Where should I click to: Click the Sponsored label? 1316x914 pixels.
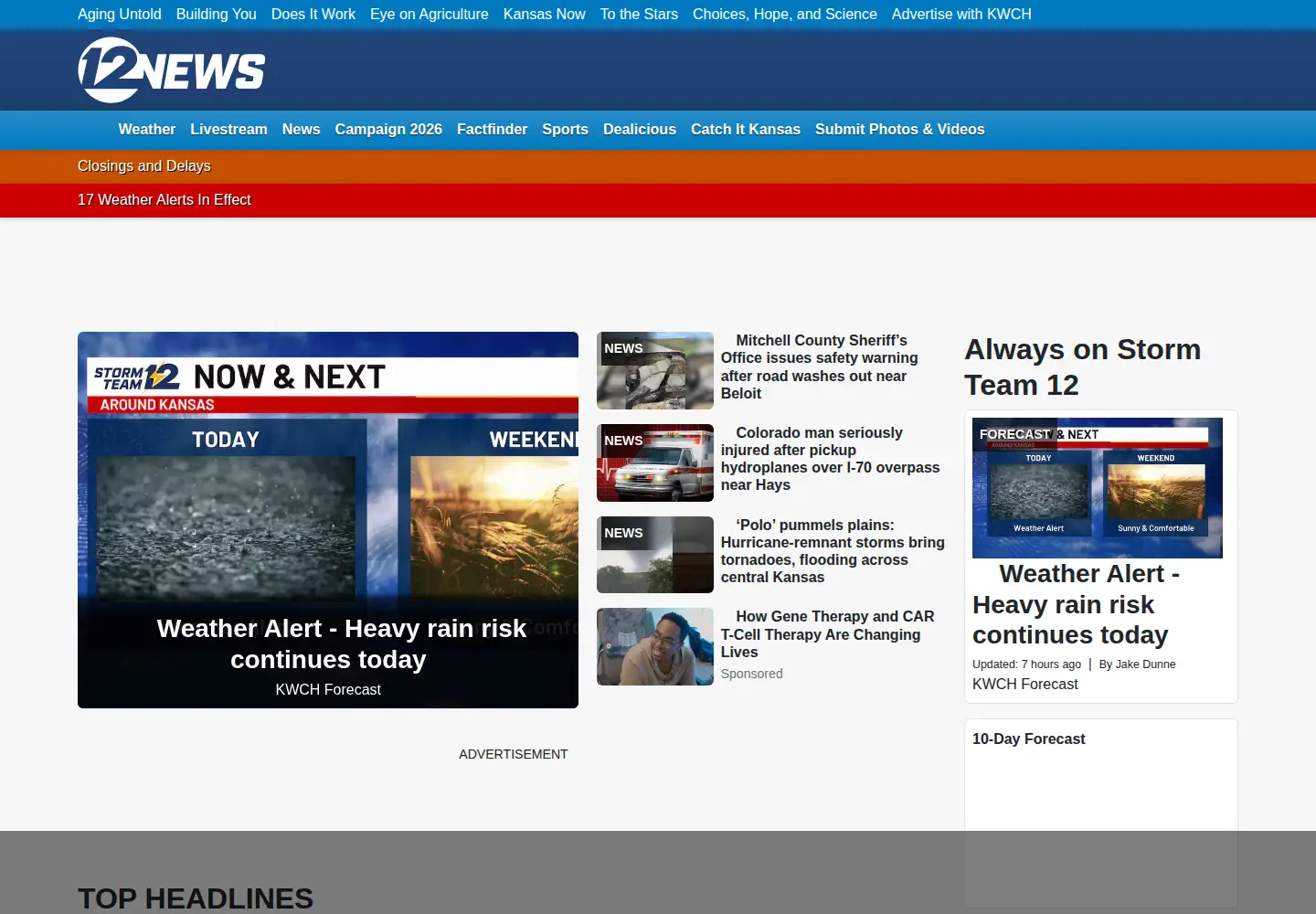[752, 675]
